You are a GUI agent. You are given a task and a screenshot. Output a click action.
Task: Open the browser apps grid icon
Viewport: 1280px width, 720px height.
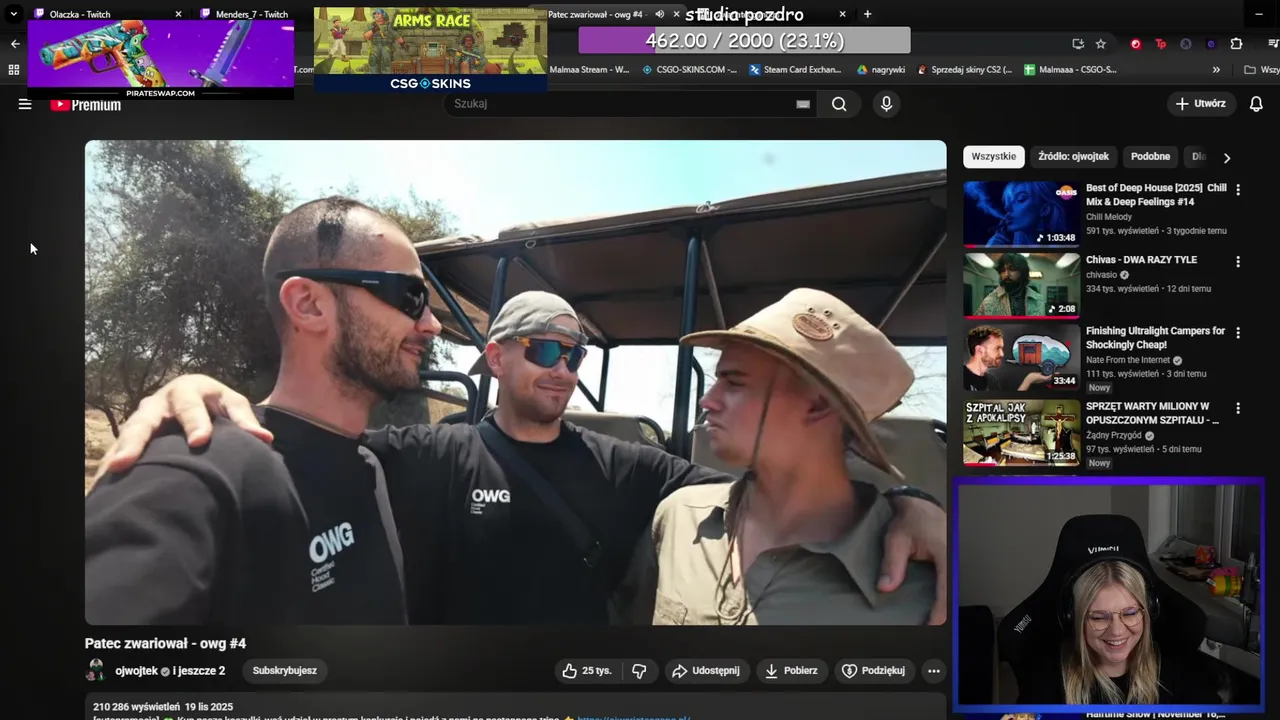click(x=13, y=70)
